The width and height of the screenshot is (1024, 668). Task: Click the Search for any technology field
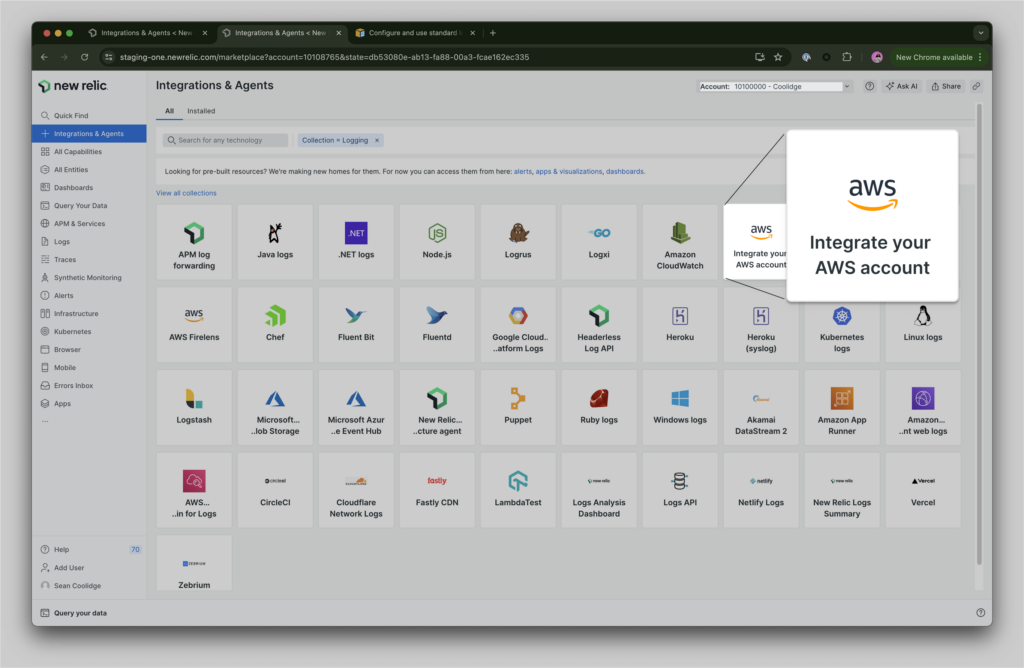(x=225, y=140)
